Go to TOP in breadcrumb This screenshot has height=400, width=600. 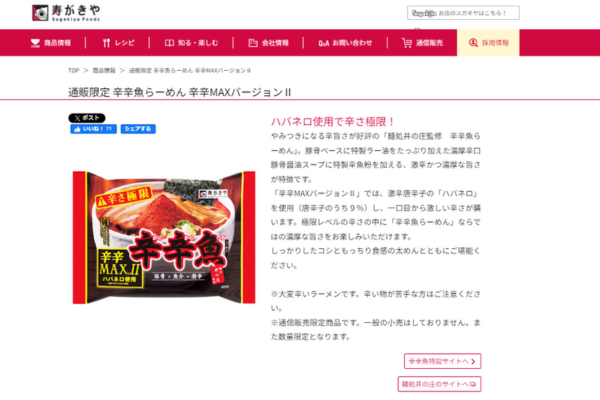[x=73, y=70]
